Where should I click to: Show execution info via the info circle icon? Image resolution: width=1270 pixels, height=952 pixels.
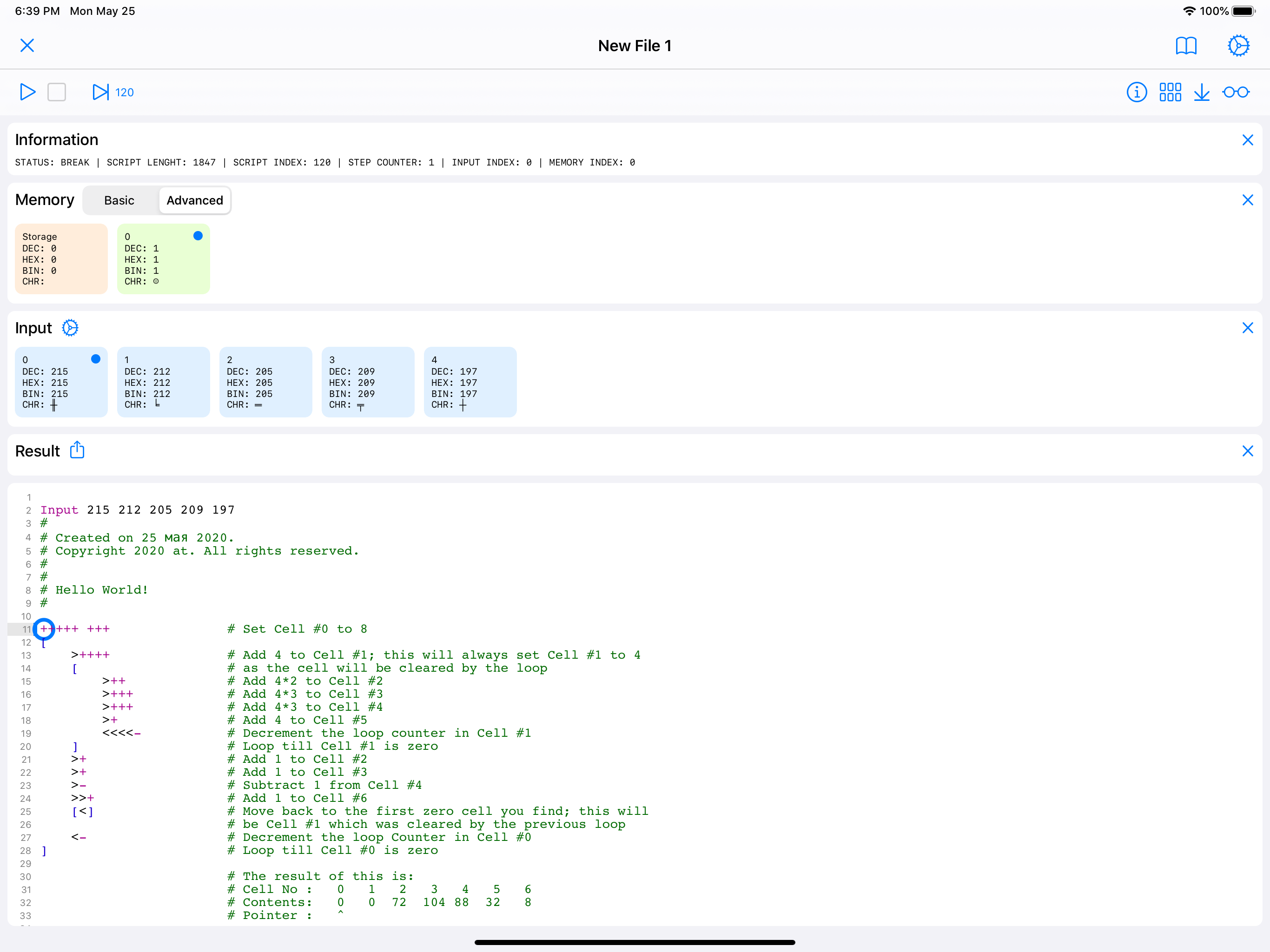tap(1137, 92)
